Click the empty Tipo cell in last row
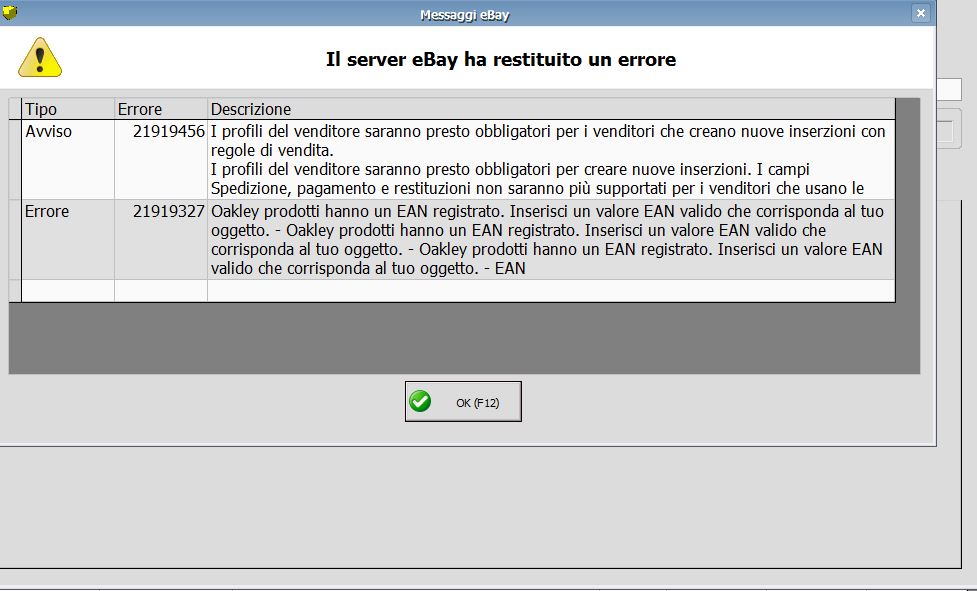Image resolution: width=977 pixels, height=591 pixels. [x=68, y=291]
